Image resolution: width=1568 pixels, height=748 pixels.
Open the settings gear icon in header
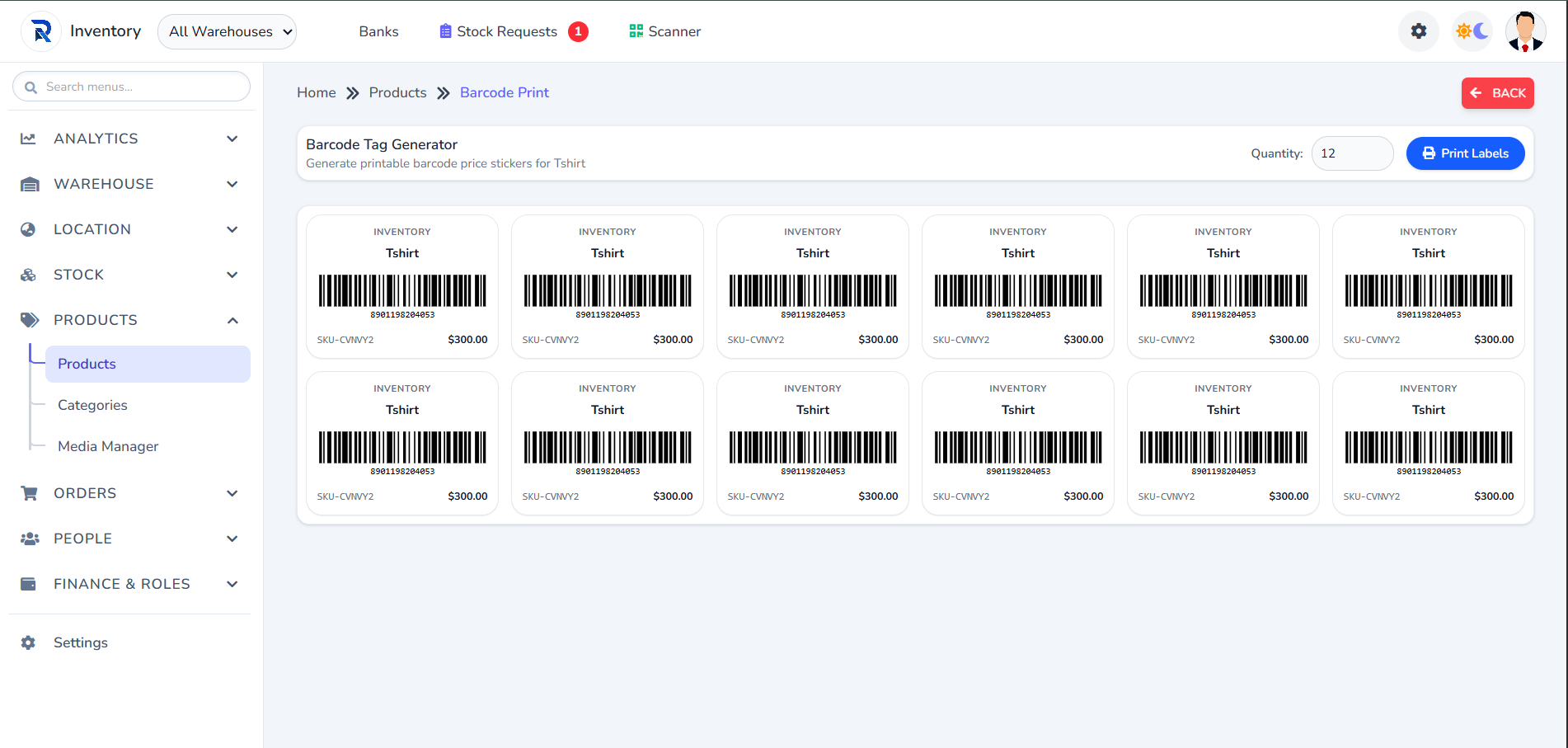[1419, 31]
